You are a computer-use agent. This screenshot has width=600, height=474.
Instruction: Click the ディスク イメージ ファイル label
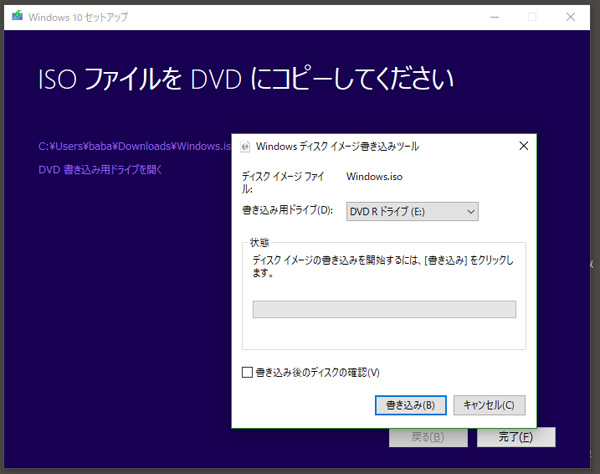pos(283,182)
